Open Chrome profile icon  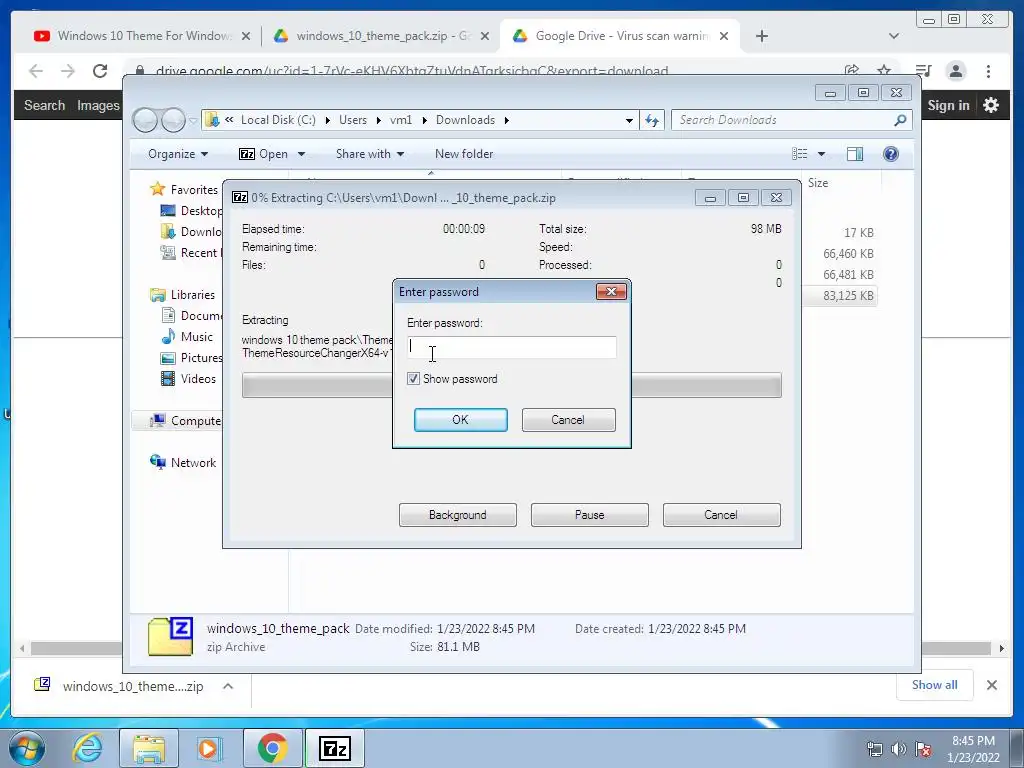[x=956, y=71]
